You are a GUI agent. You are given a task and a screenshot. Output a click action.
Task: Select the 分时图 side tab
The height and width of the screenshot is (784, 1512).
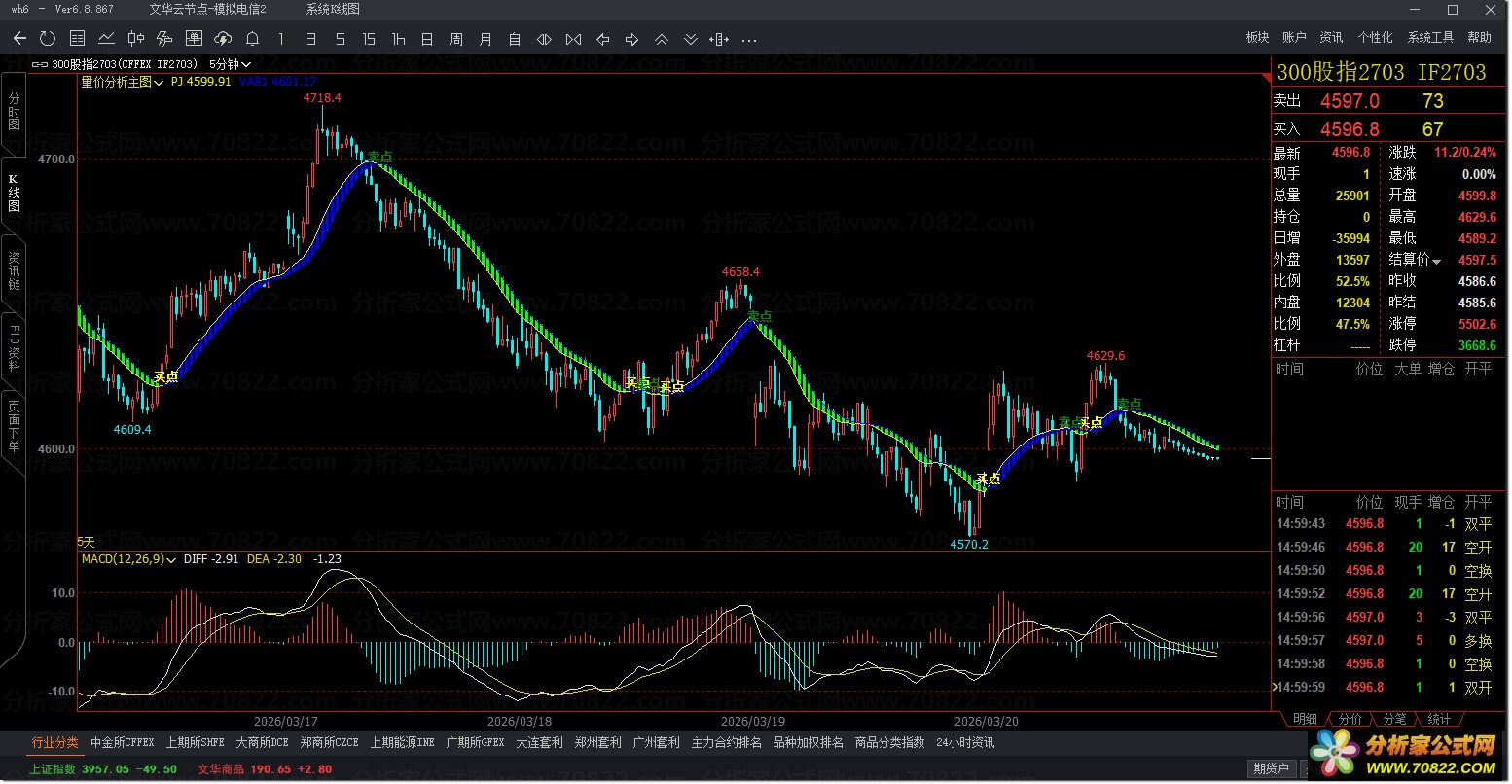pyautogui.click(x=14, y=112)
